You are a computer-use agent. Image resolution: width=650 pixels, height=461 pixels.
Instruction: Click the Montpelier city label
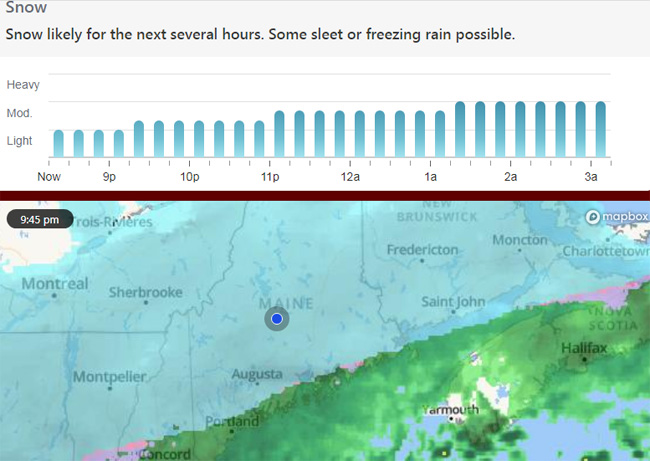(x=109, y=377)
